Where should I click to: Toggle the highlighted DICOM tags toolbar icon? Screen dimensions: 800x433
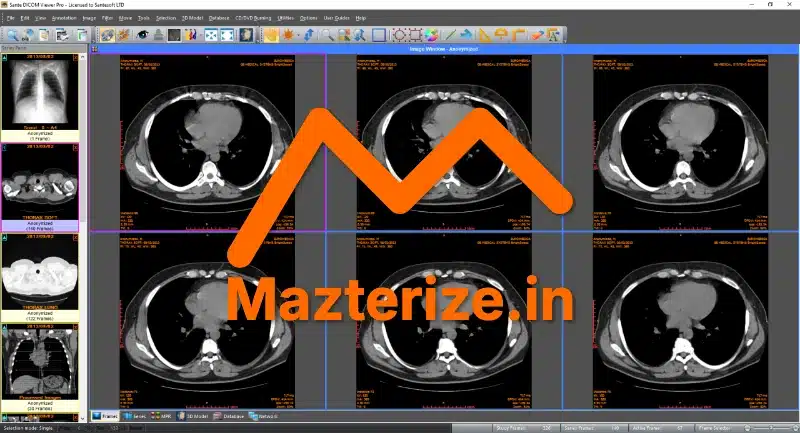pos(108,35)
